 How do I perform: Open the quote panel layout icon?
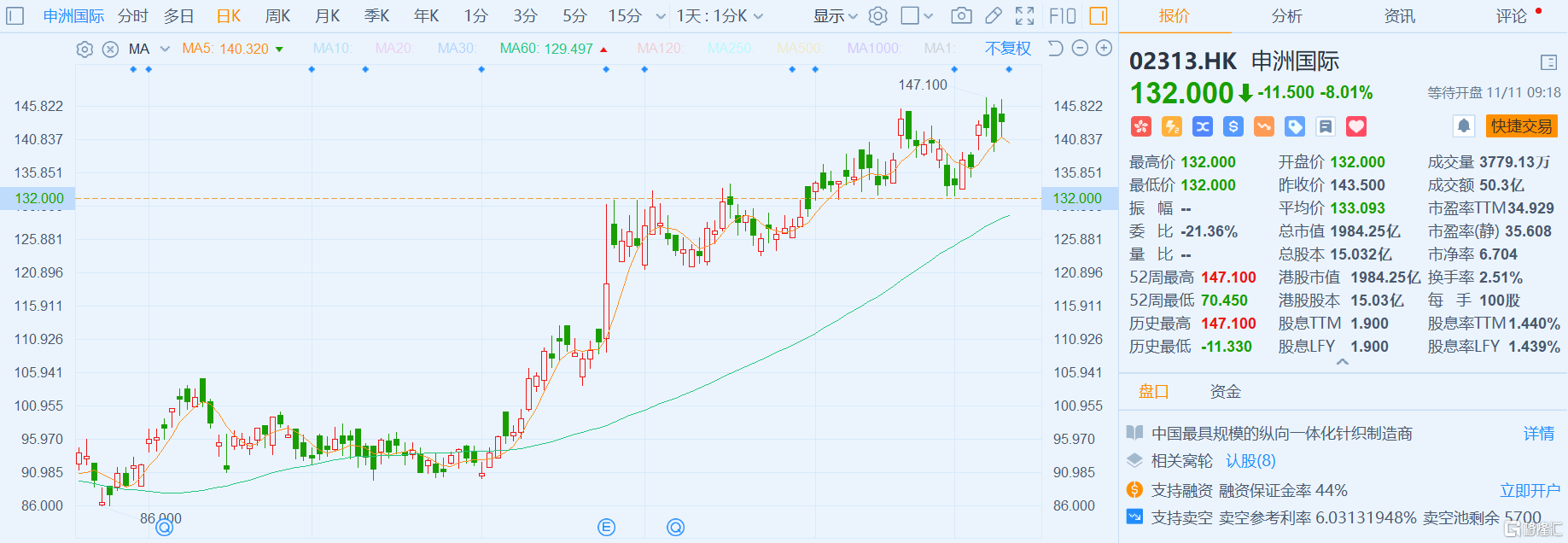tap(1549, 62)
